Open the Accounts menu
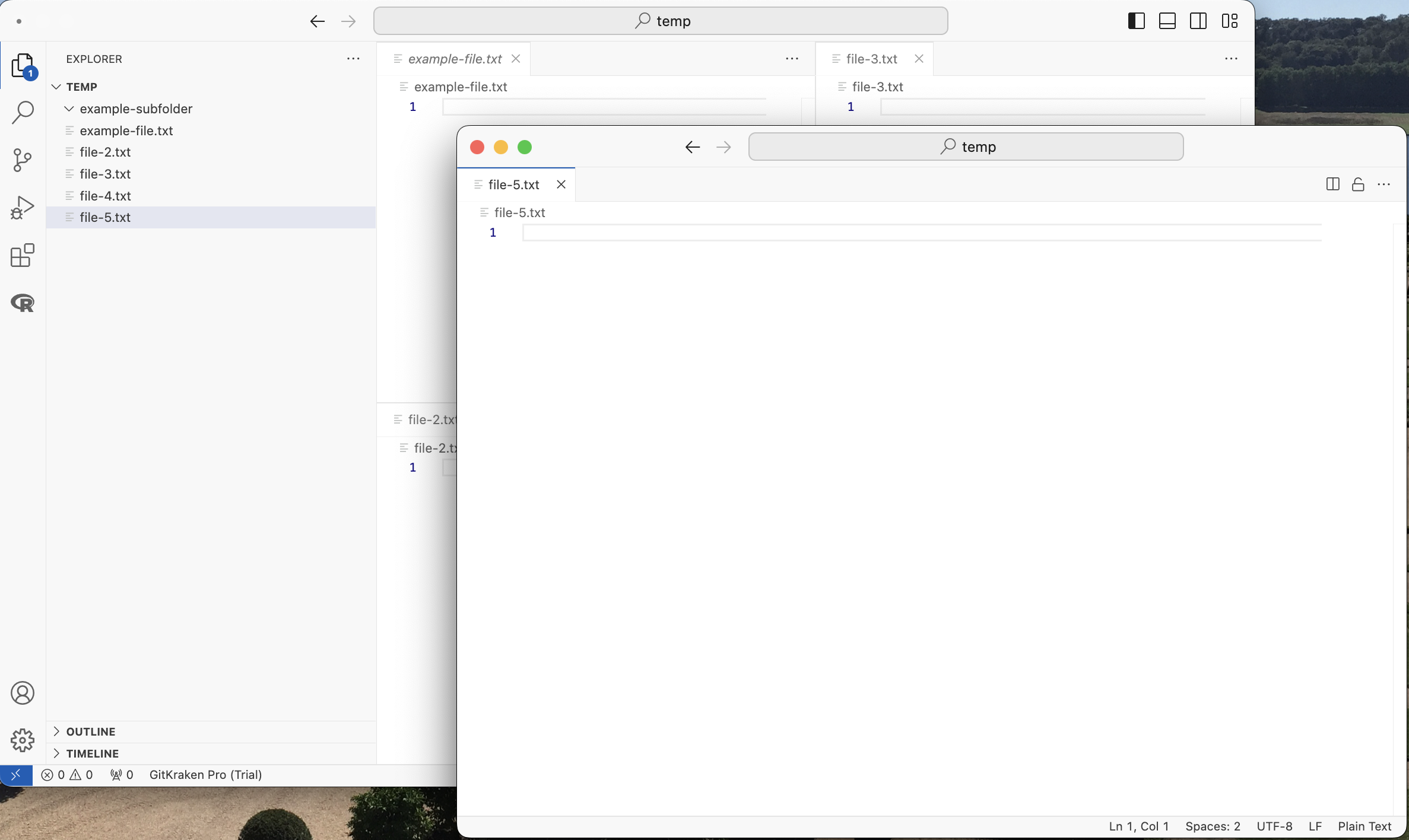The height and width of the screenshot is (840, 1409). (23, 693)
